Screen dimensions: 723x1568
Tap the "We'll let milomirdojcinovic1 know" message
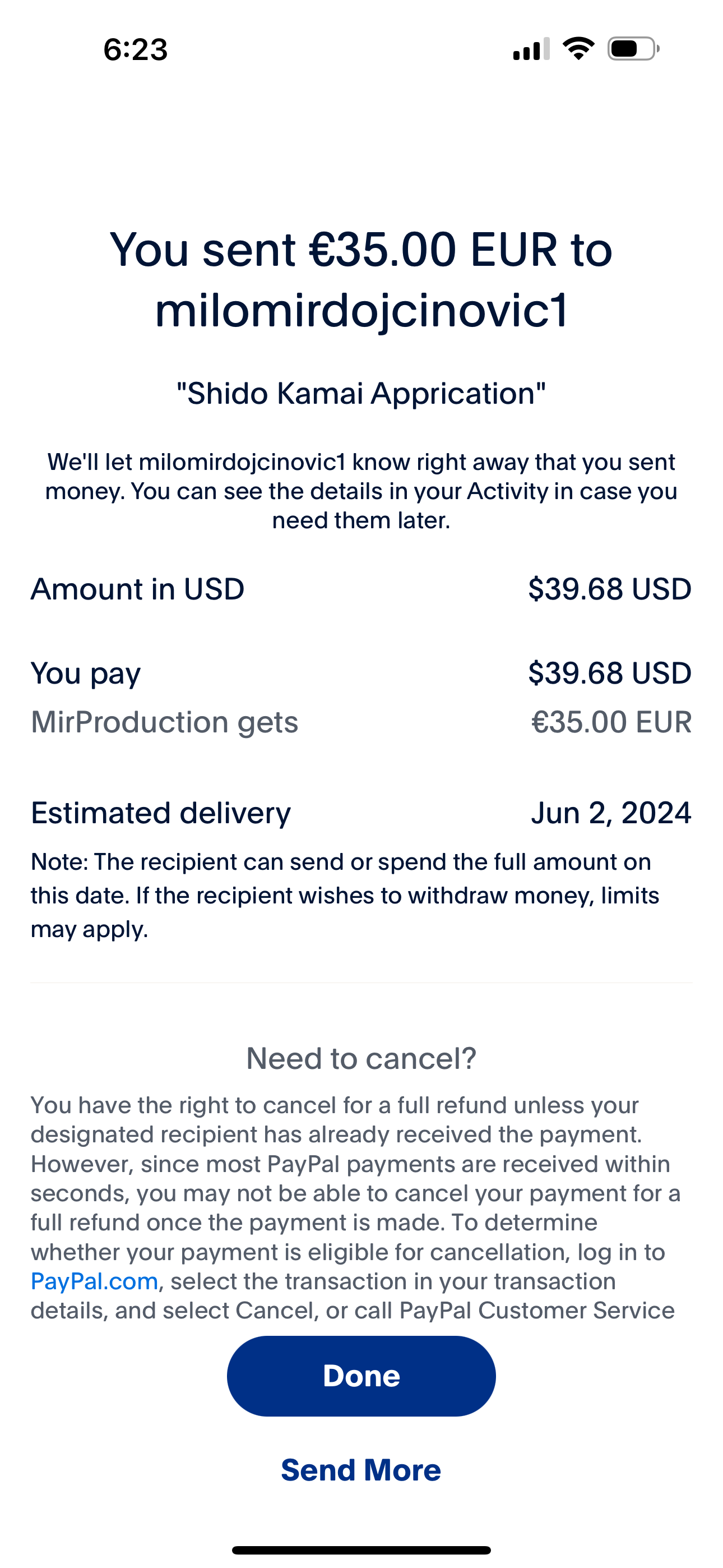361,491
